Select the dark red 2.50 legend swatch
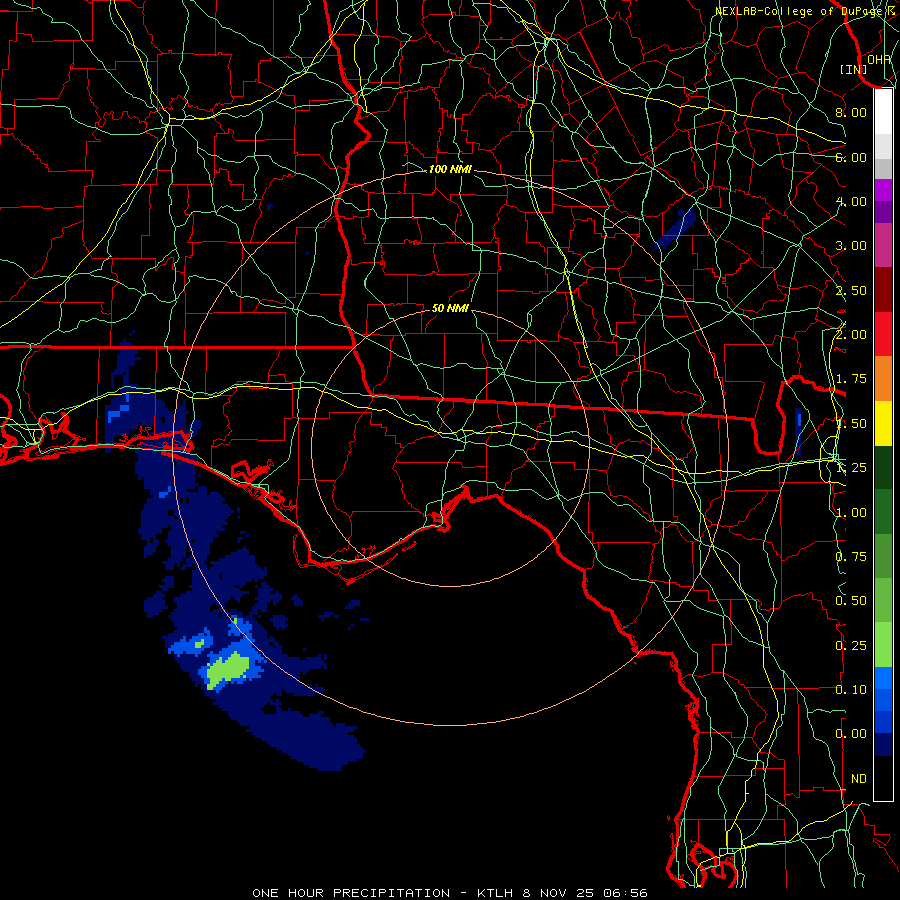This screenshot has width=900, height=900. click(883, 290)
